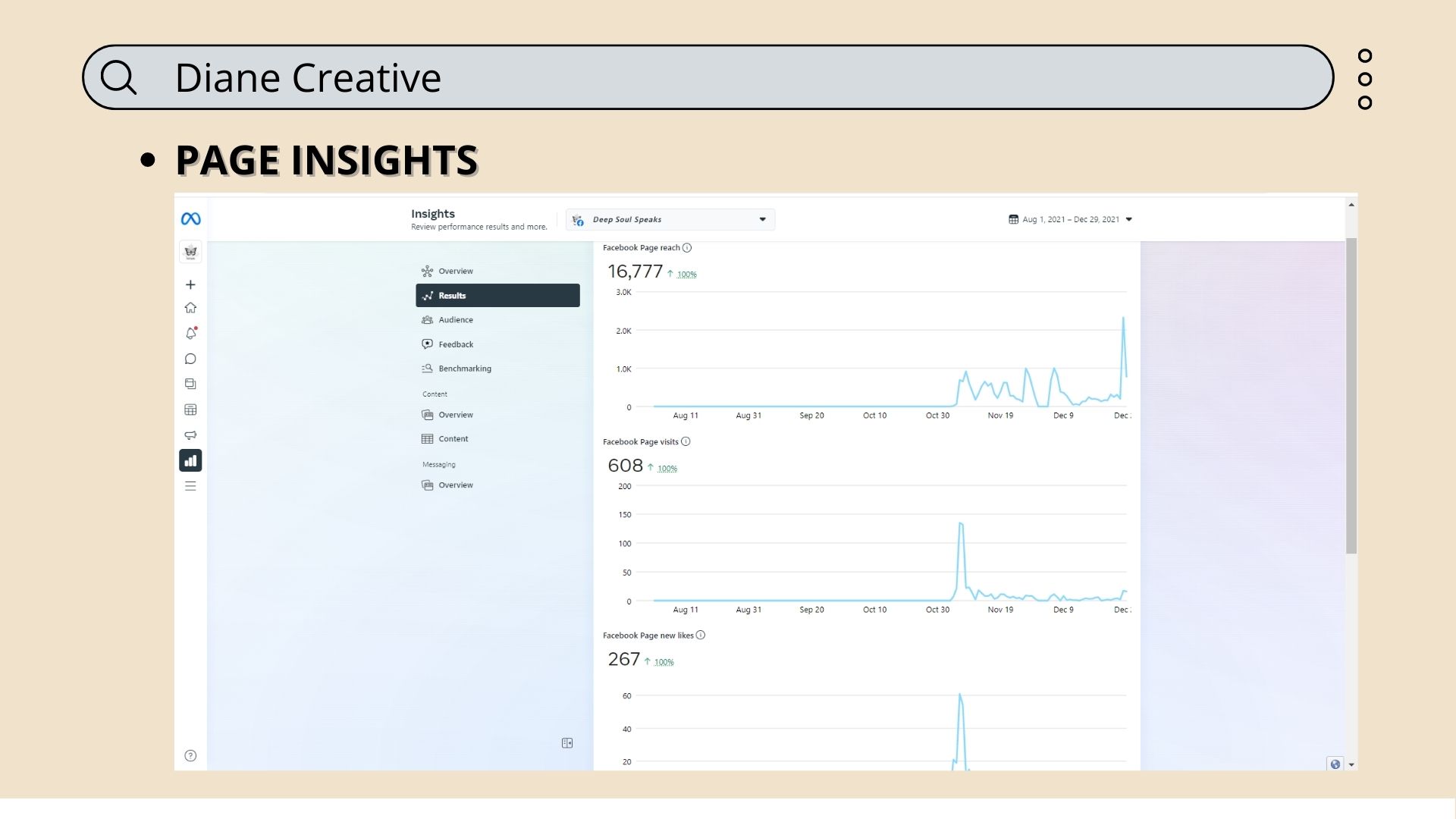Open the Benchmarking menu item
Viewport: 1456px width, 819px height.
pos(464,369)
